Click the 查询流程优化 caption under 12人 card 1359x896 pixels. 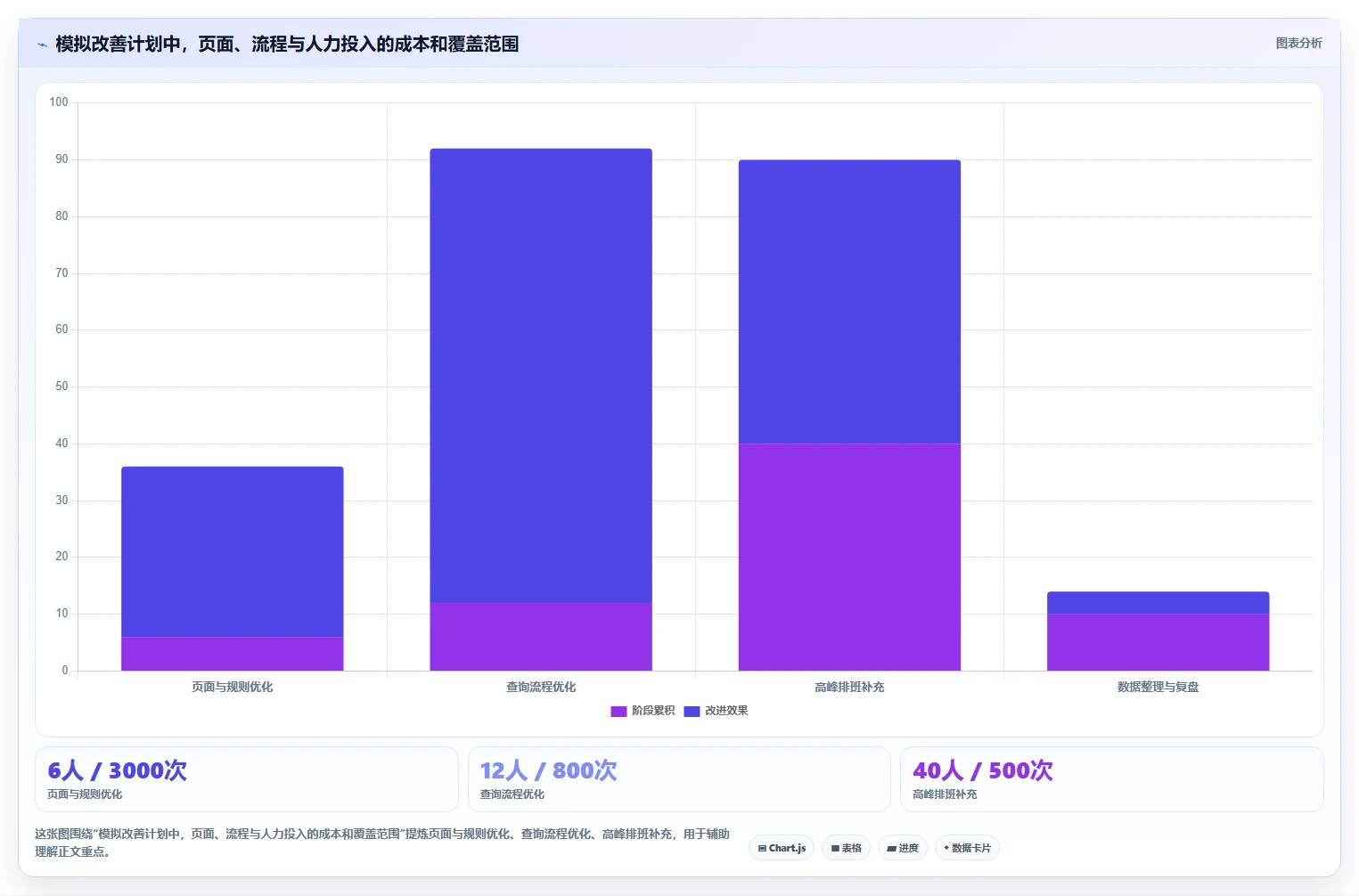tap(512, 794)
